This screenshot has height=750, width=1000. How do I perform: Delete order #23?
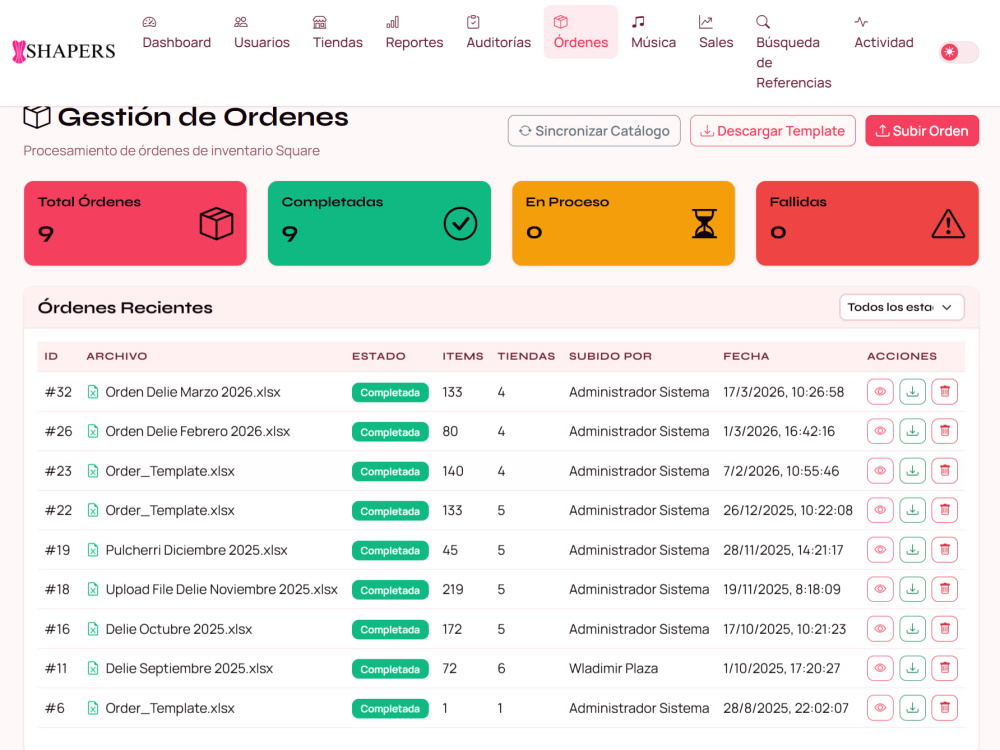pyautogui.click(x=945, y=471)
